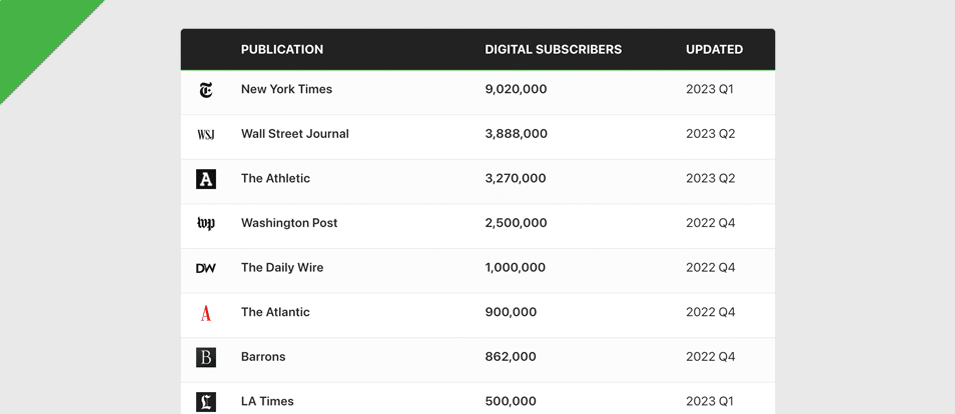The width and height of the screenshot is (955, 414).
Task: Click the 862,000 subscriber value
Action: [x=510, y=356]
